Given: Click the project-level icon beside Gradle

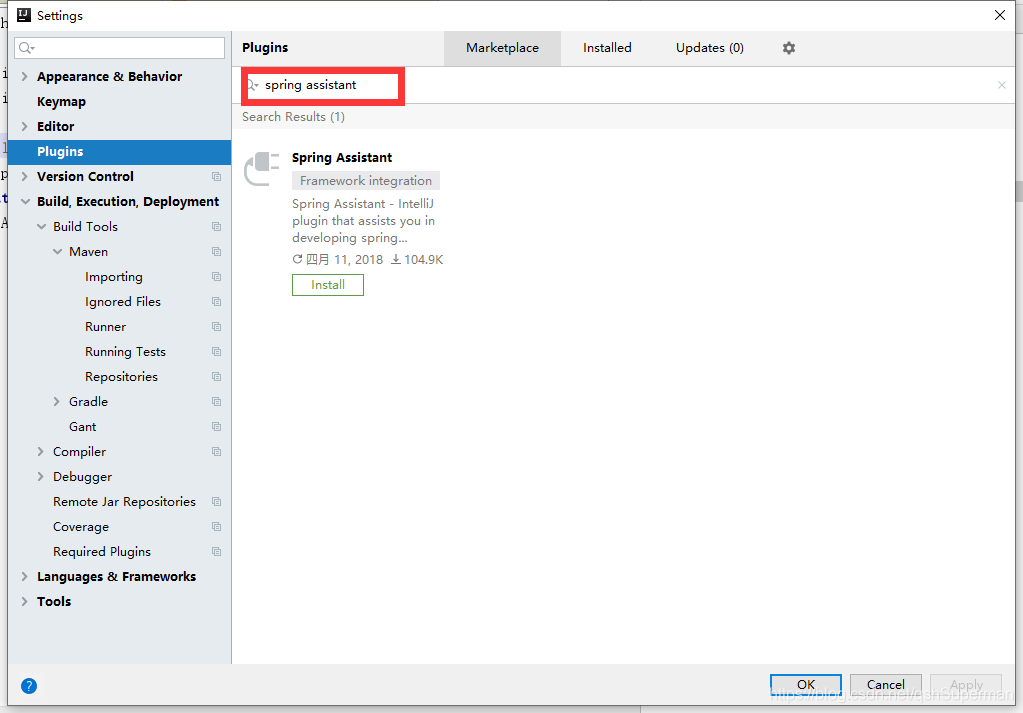Looking at the screenshot, I should [x=217, y=402].
